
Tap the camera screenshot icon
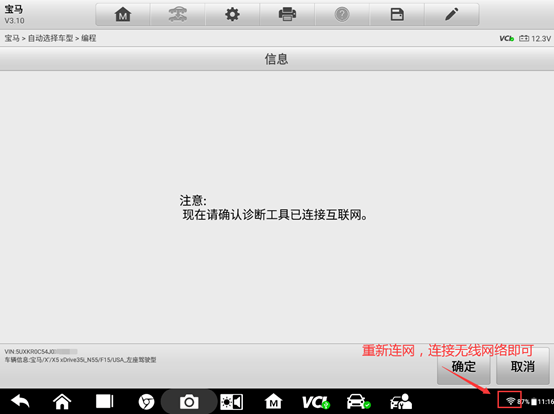189,402
